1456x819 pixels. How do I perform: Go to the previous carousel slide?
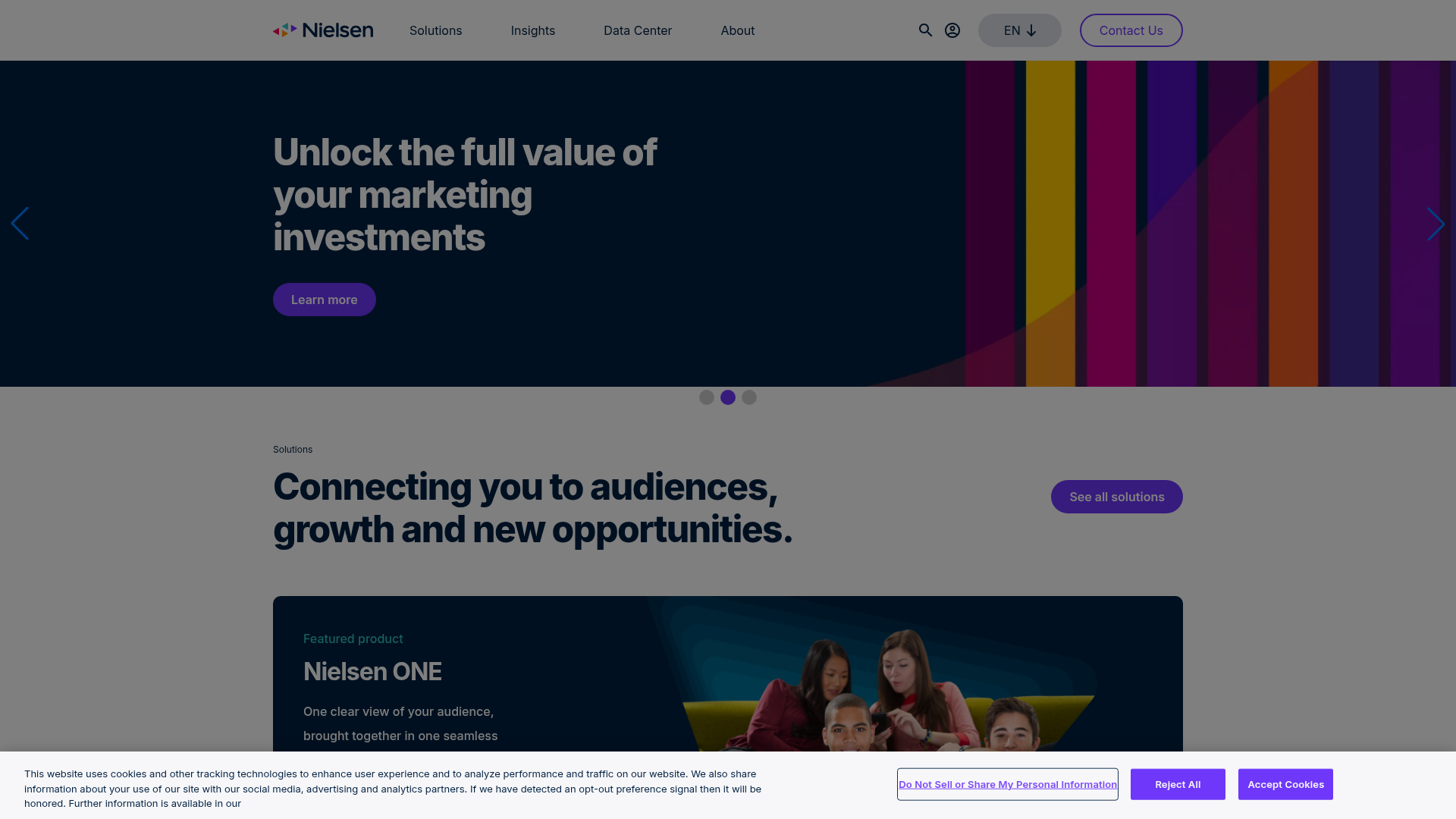pos(20,224)
